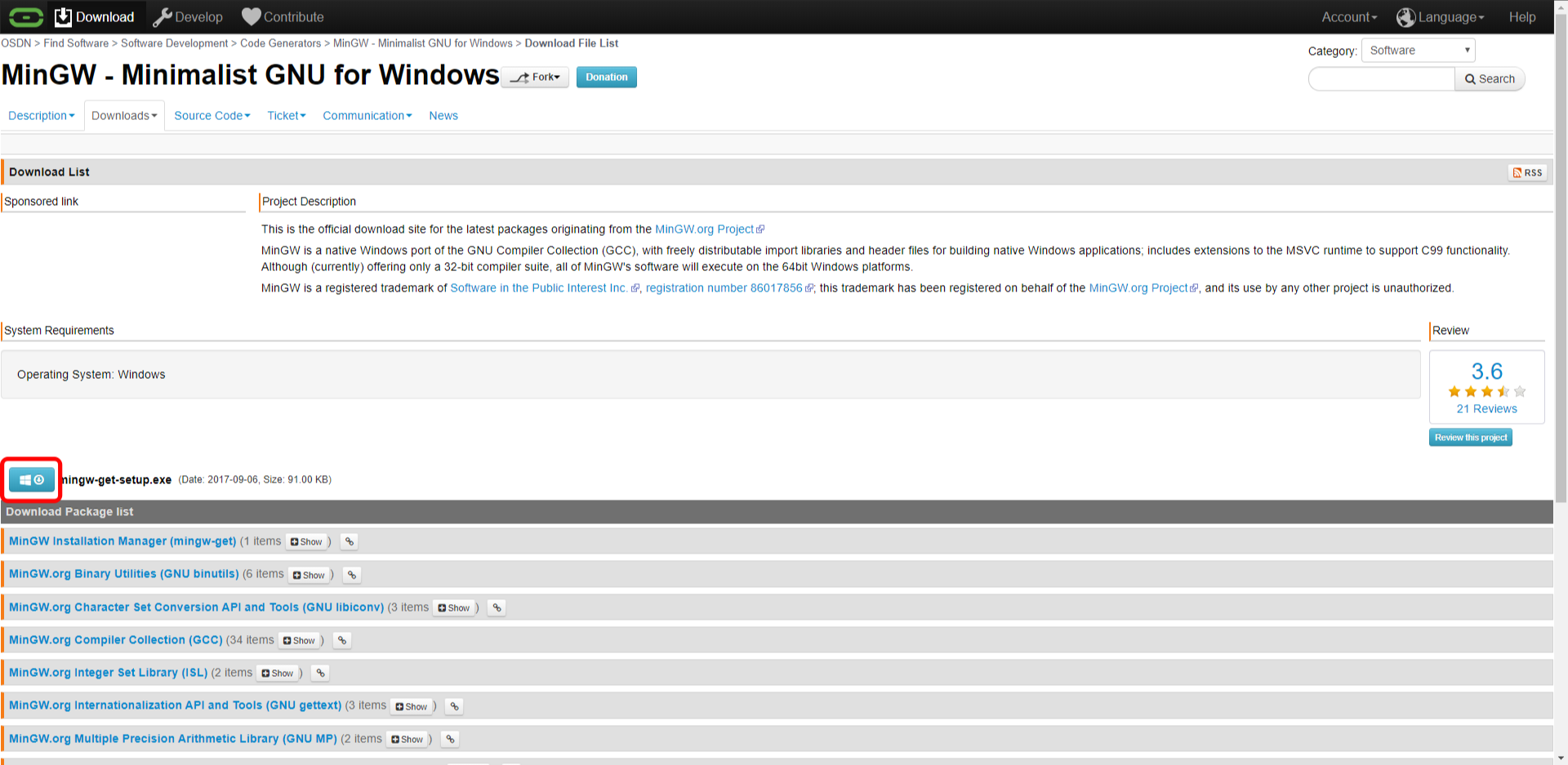Click the Windows download button for mingw-get-setup.exe
Screen dimensions: 1568x765
click(32, 480)
